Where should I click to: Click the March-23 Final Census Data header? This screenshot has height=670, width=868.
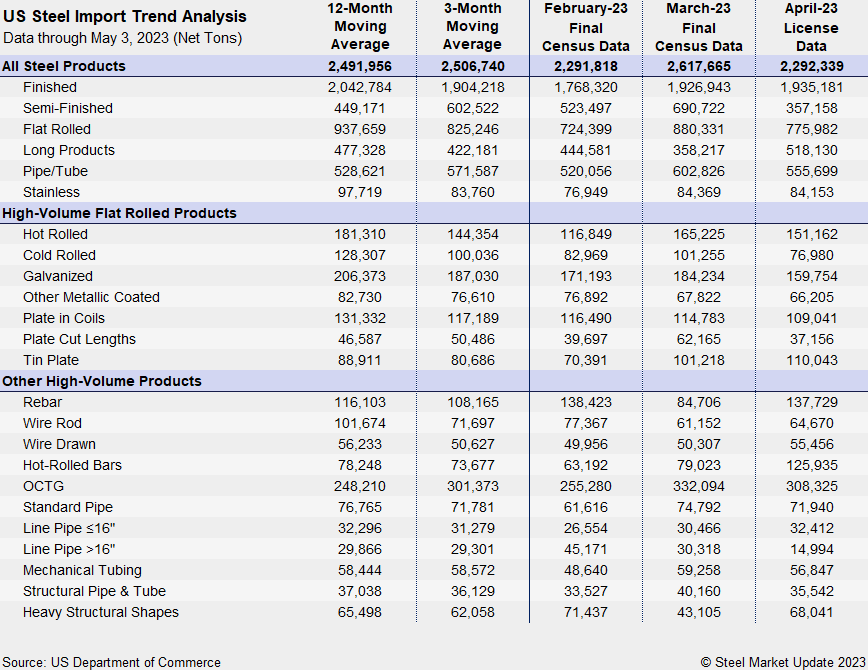(699, 27)
